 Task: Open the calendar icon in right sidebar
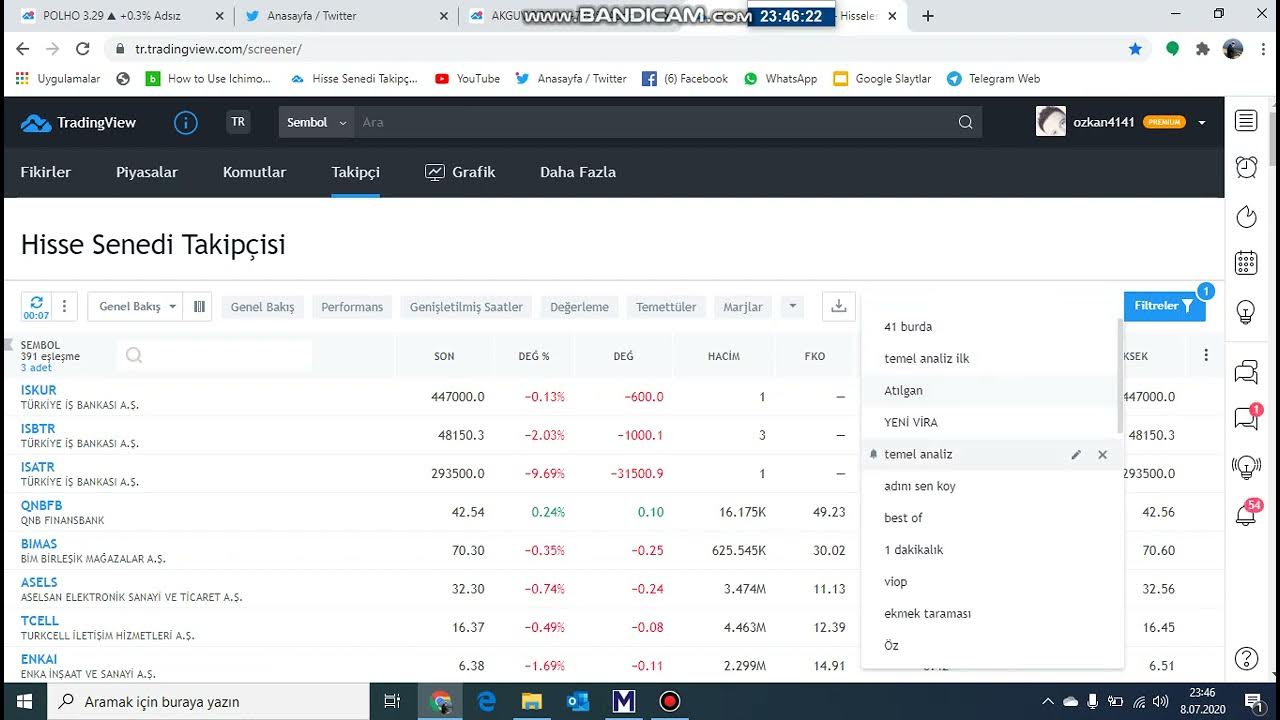1246,263
